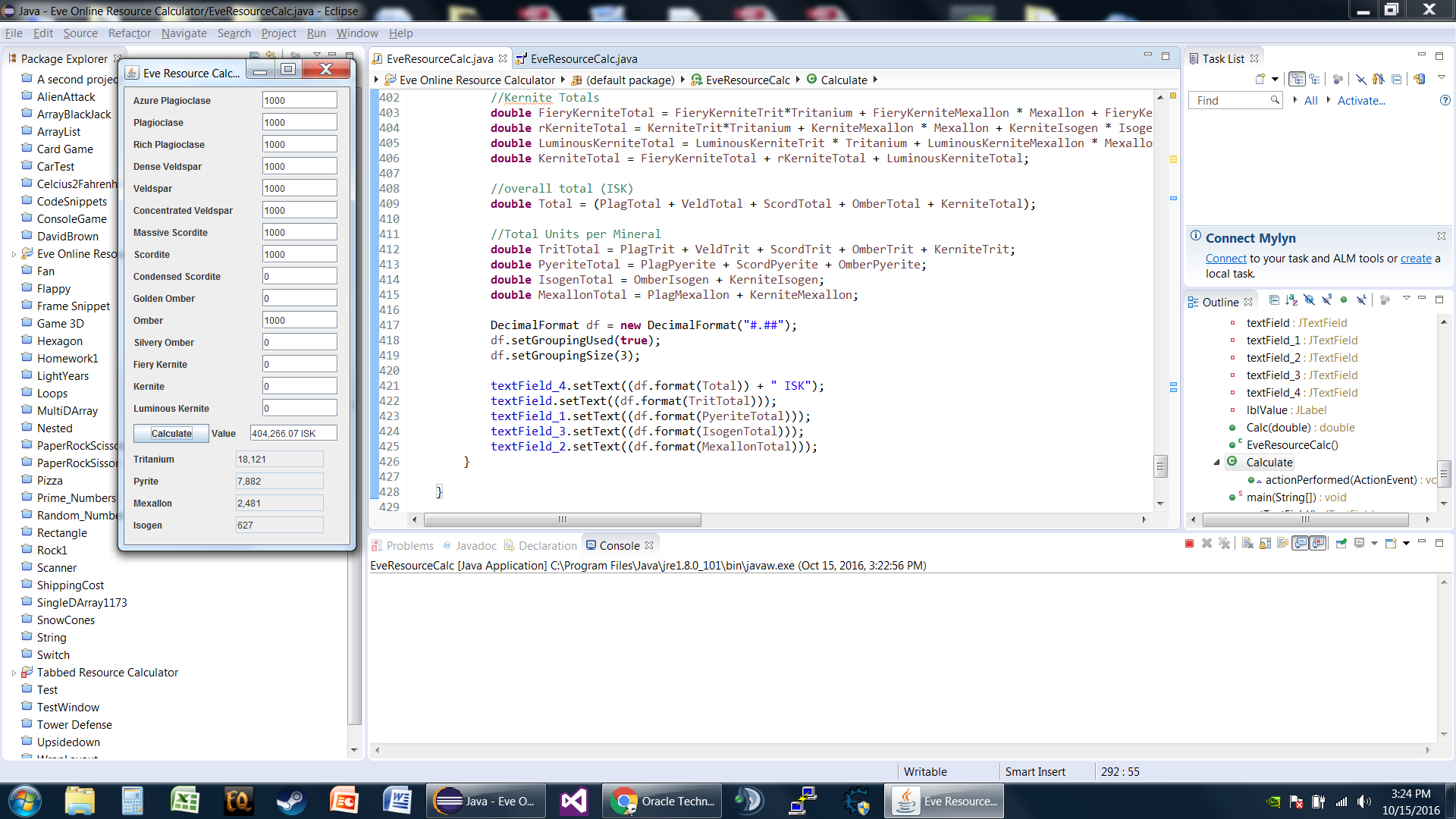The image size is (1456, 819).
Task: Enable Console scroll lock
Action: [x=1265, y=544]
